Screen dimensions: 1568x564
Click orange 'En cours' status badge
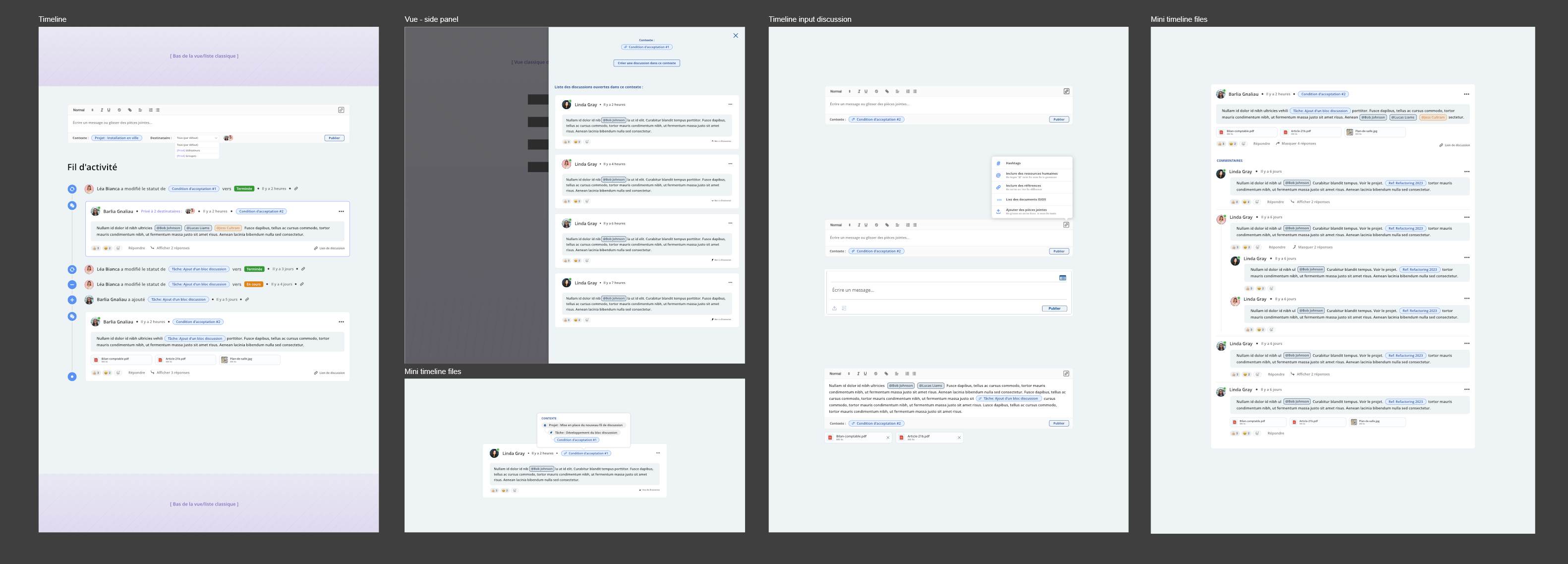click(253, 284)
